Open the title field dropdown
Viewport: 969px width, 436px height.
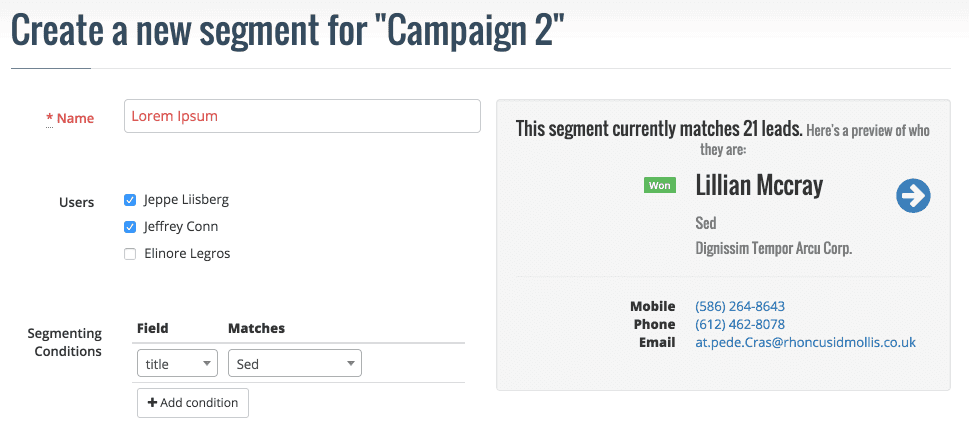(x=177, y=364)
